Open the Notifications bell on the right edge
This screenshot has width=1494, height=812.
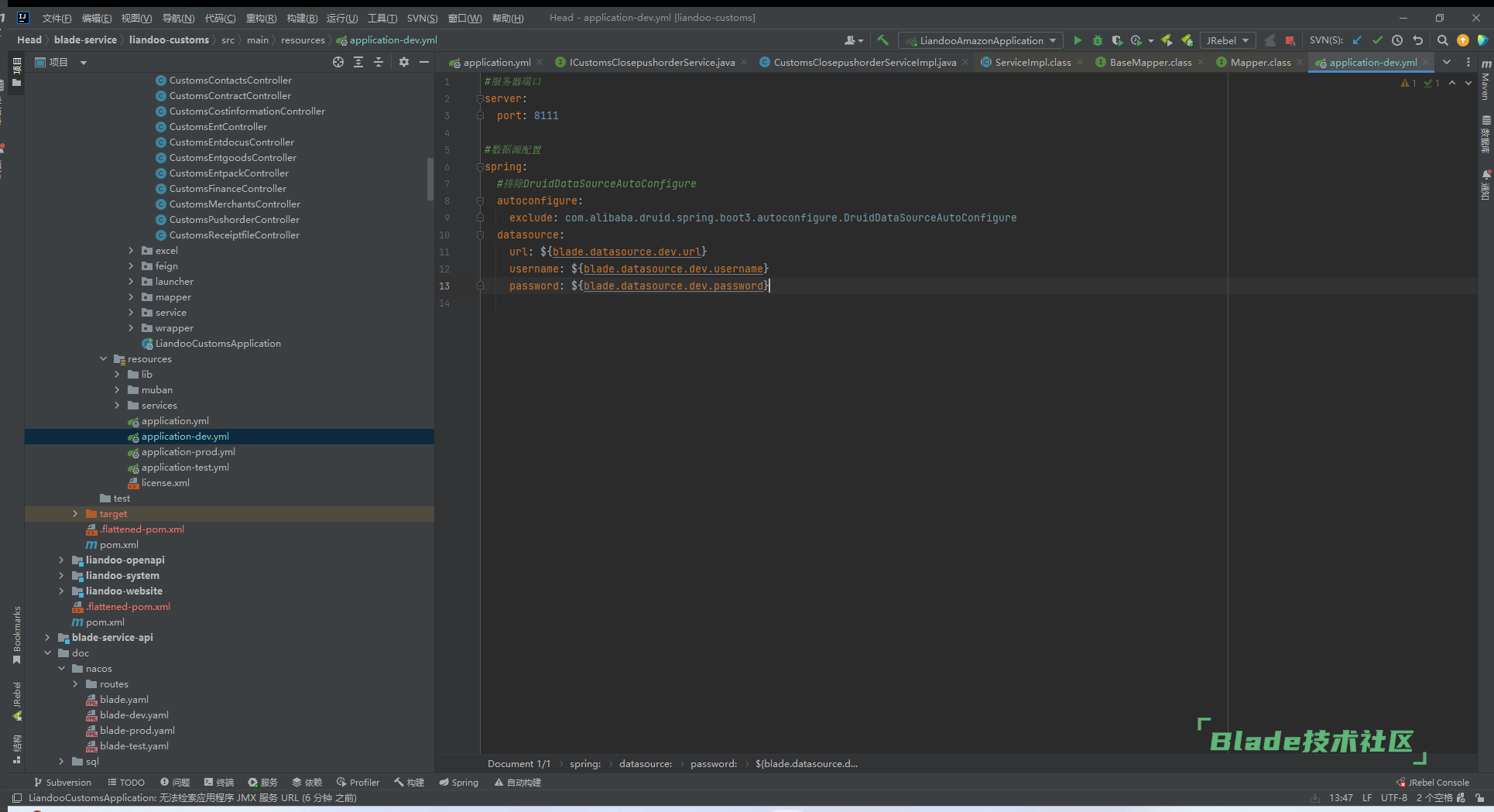coord(1485,184)
